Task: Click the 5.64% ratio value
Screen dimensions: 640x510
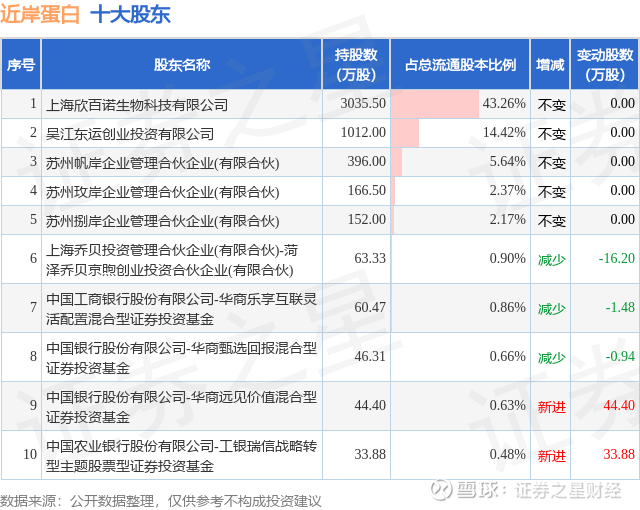Action: pyautogui.click(x=507, y=161)
